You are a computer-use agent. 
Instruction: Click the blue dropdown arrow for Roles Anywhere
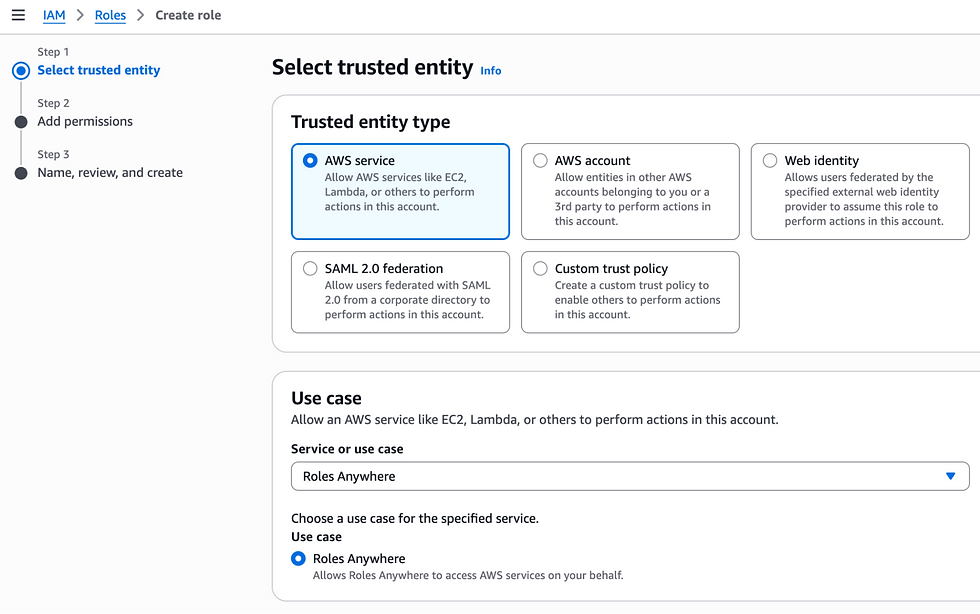(x=951, y=476)
